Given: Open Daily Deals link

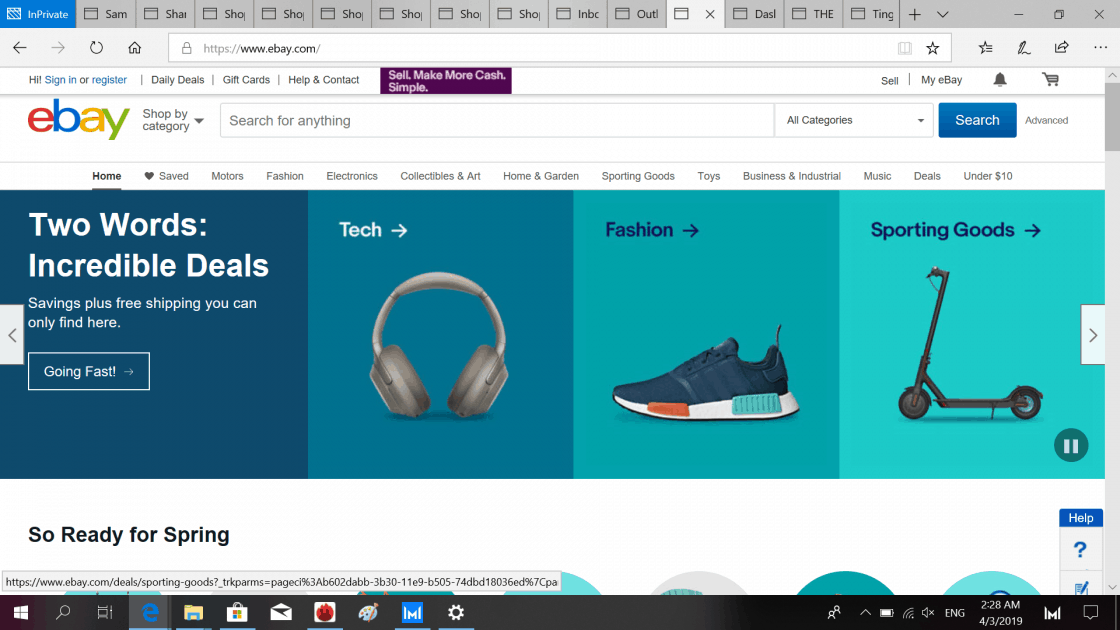Looking at the screenshot, I should pos(177,79).
